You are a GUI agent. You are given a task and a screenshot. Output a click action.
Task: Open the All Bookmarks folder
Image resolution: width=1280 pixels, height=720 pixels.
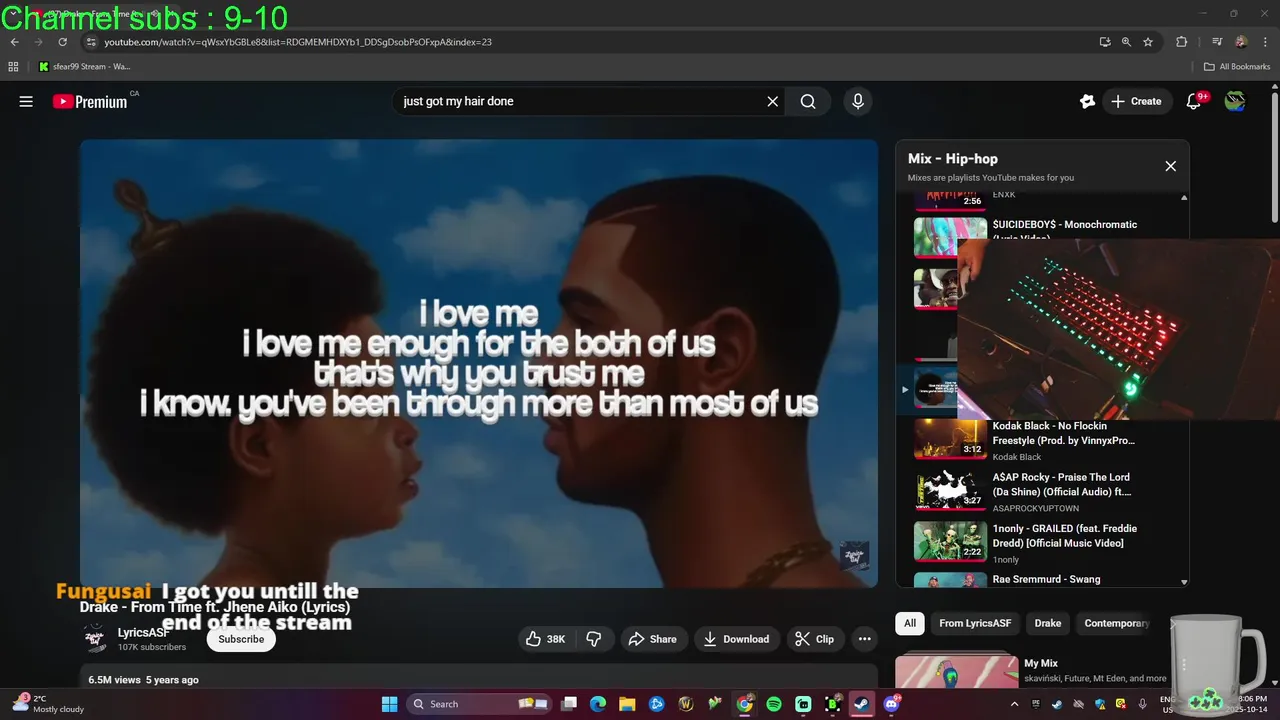(x=1237, y=67)
